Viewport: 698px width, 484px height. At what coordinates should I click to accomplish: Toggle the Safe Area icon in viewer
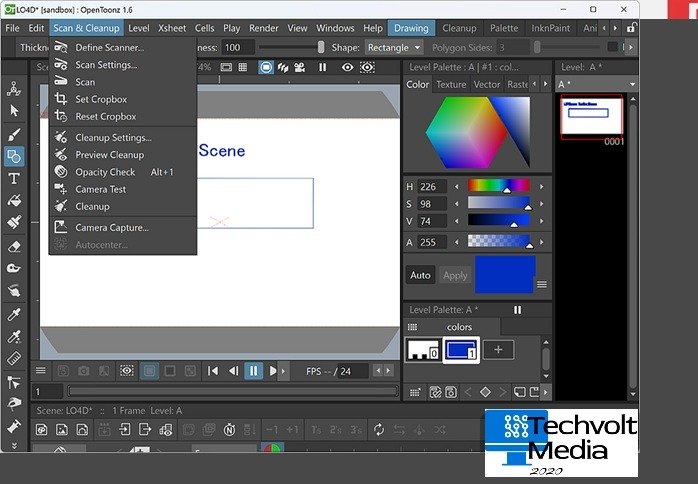[226, 67]
